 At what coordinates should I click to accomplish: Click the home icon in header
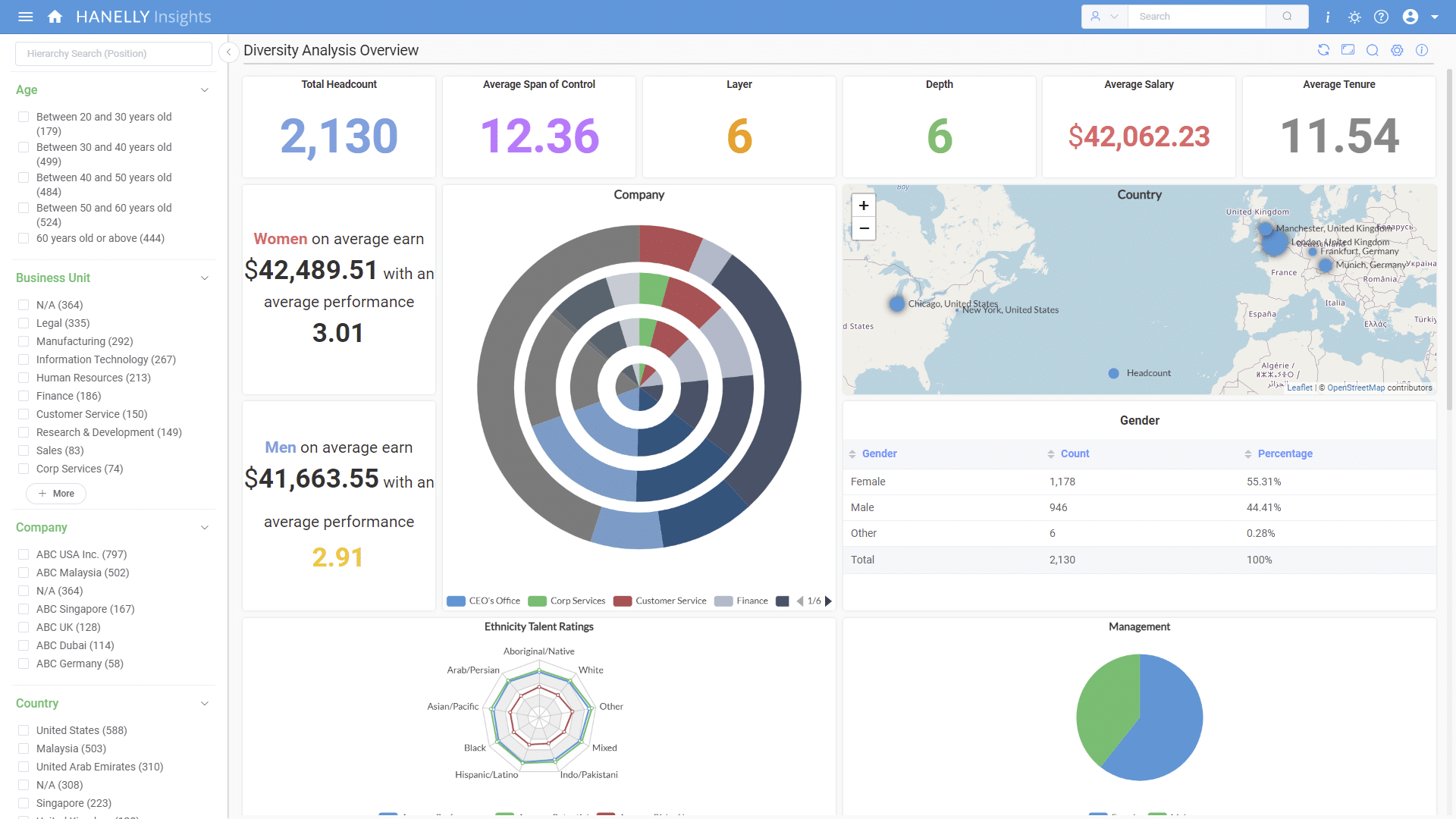tap(55, 17)
